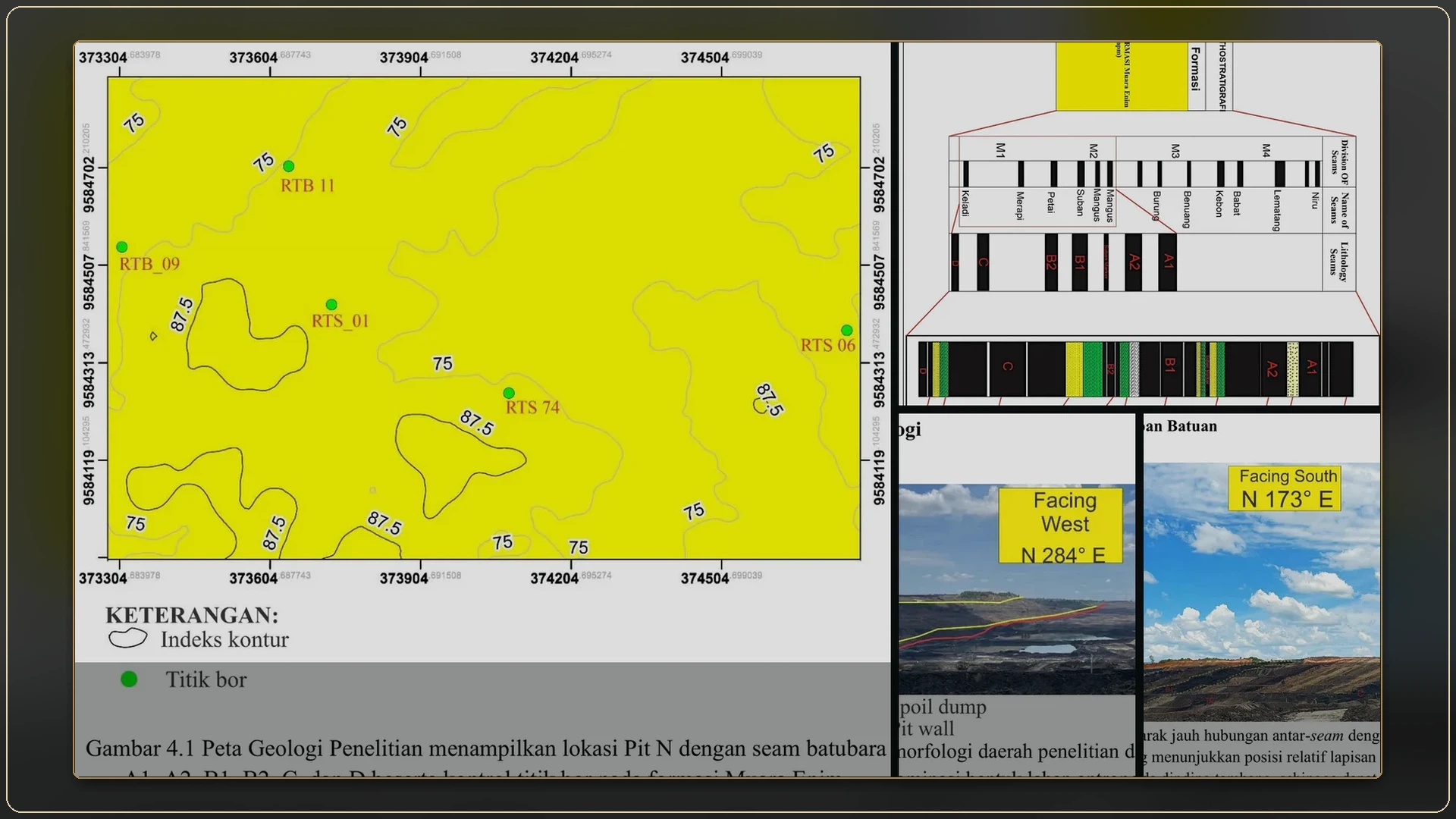
Task: Select the M4 division label
Action: click(x=1266, y=151)
